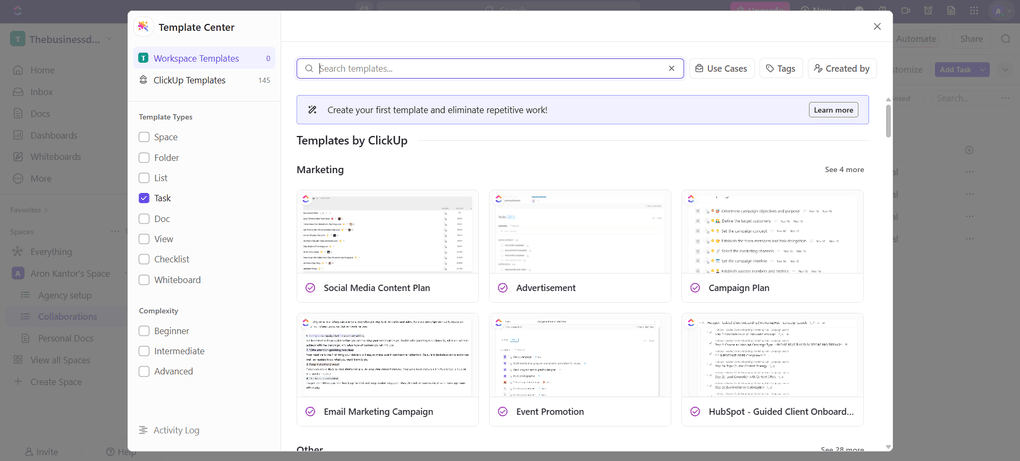This screenshot has height=461, width=1020.
Task: Open Personal Docs in the sidebar
Action: point(65,338)
